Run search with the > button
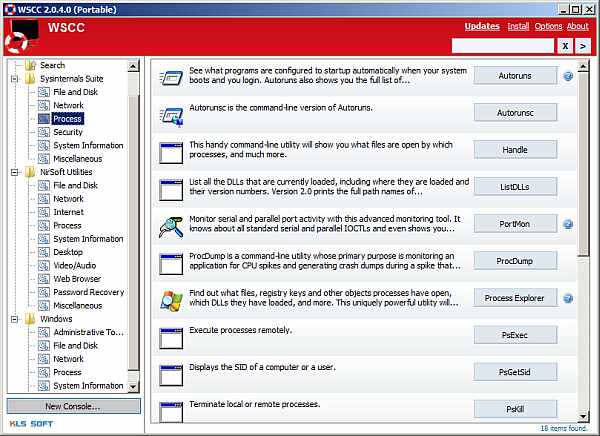 pyautogui.click(x=583, y=46)
